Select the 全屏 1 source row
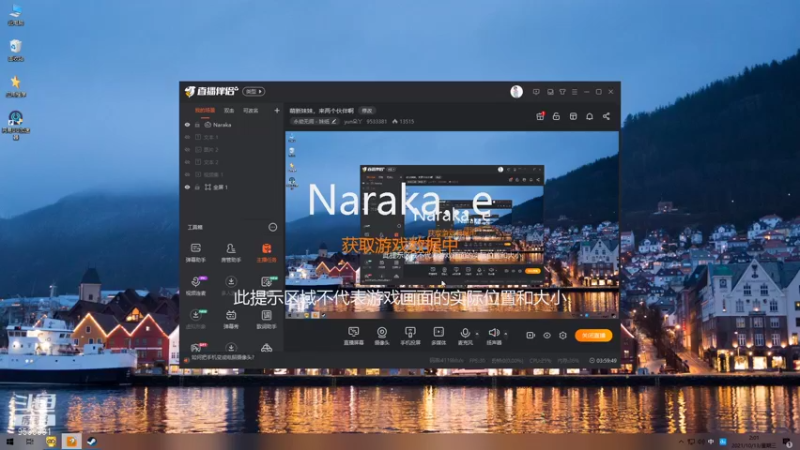The image size is (800, 450). tap(232, 187)
